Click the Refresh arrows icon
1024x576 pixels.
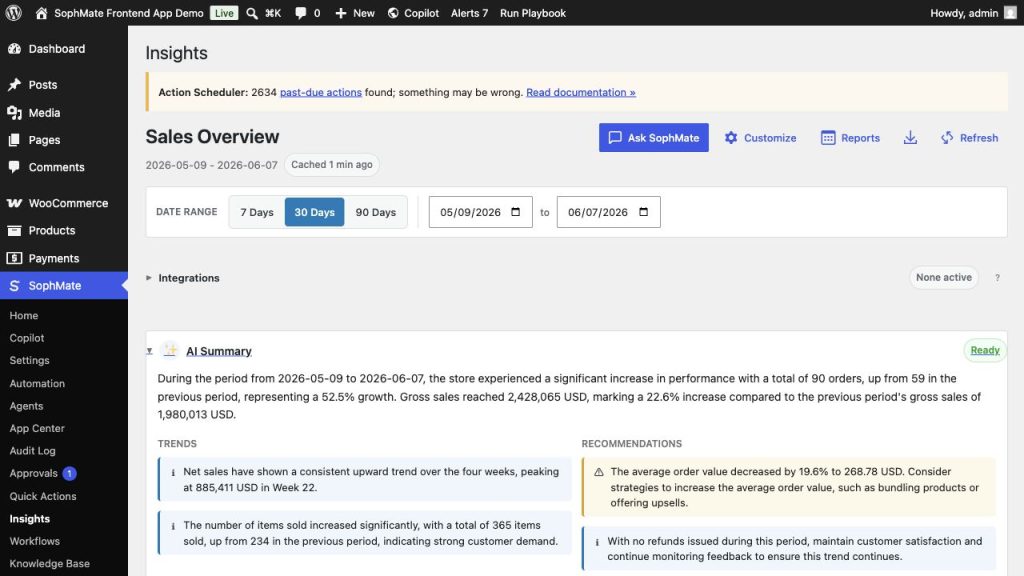[x=947, y=138]
